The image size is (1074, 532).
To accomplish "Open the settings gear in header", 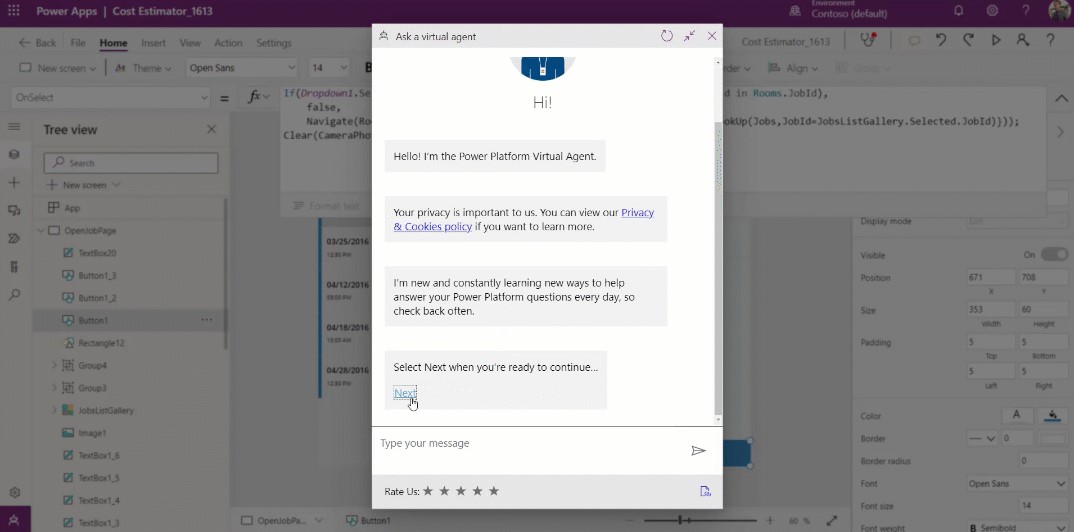I will coord(992,11).
